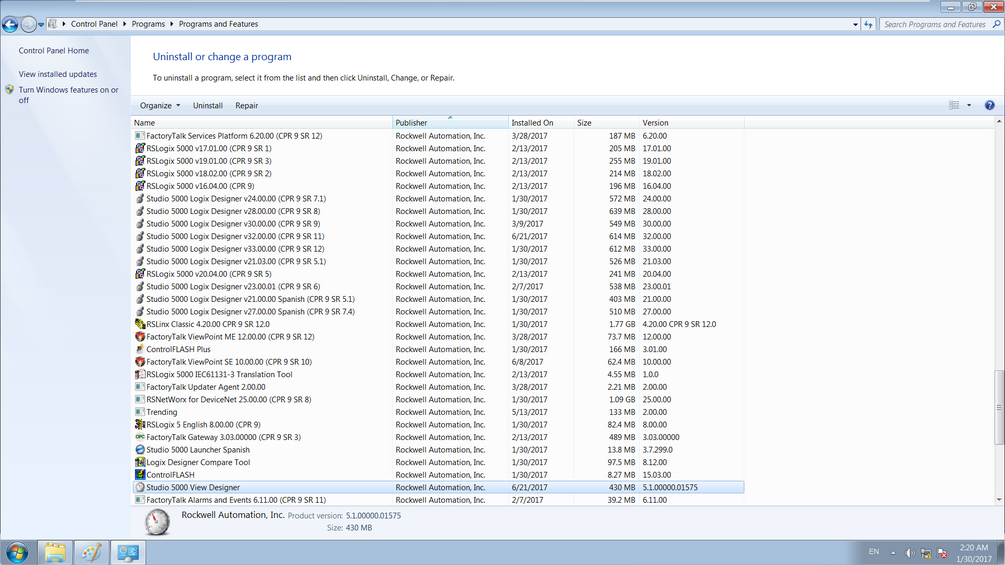Click Repair in the toolbar

pos(246,106)
